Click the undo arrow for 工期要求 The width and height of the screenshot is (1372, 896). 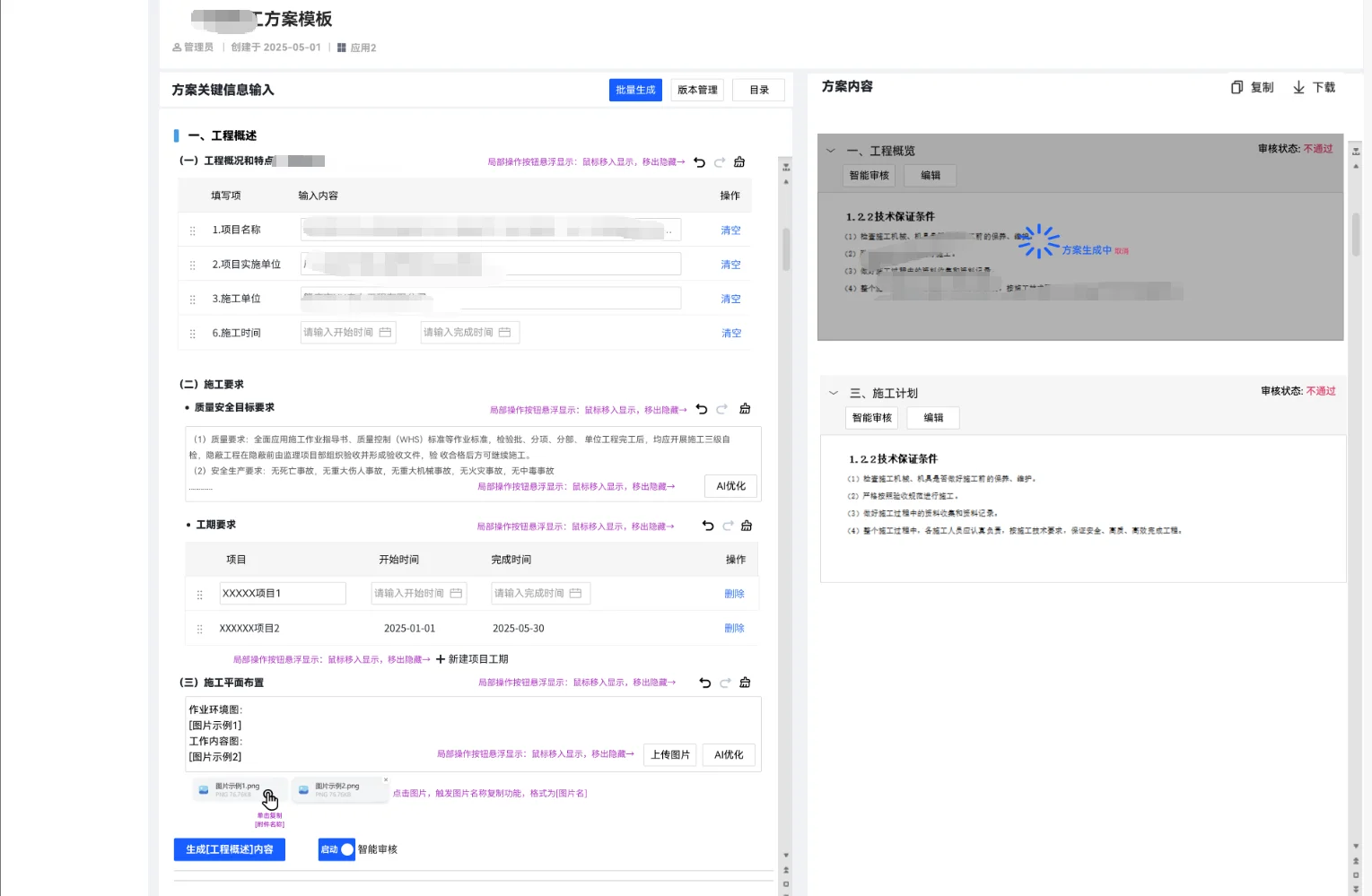pyautogui.click(x=708, y=526)
